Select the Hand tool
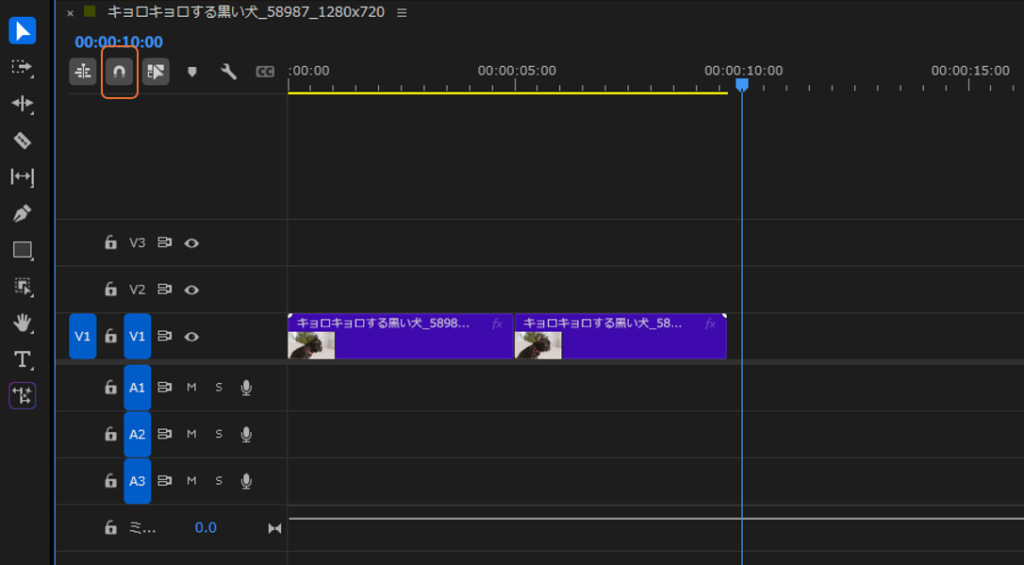Image resolution: width=1024 pixels, height=565 pixels. click(x=22, y=323)
